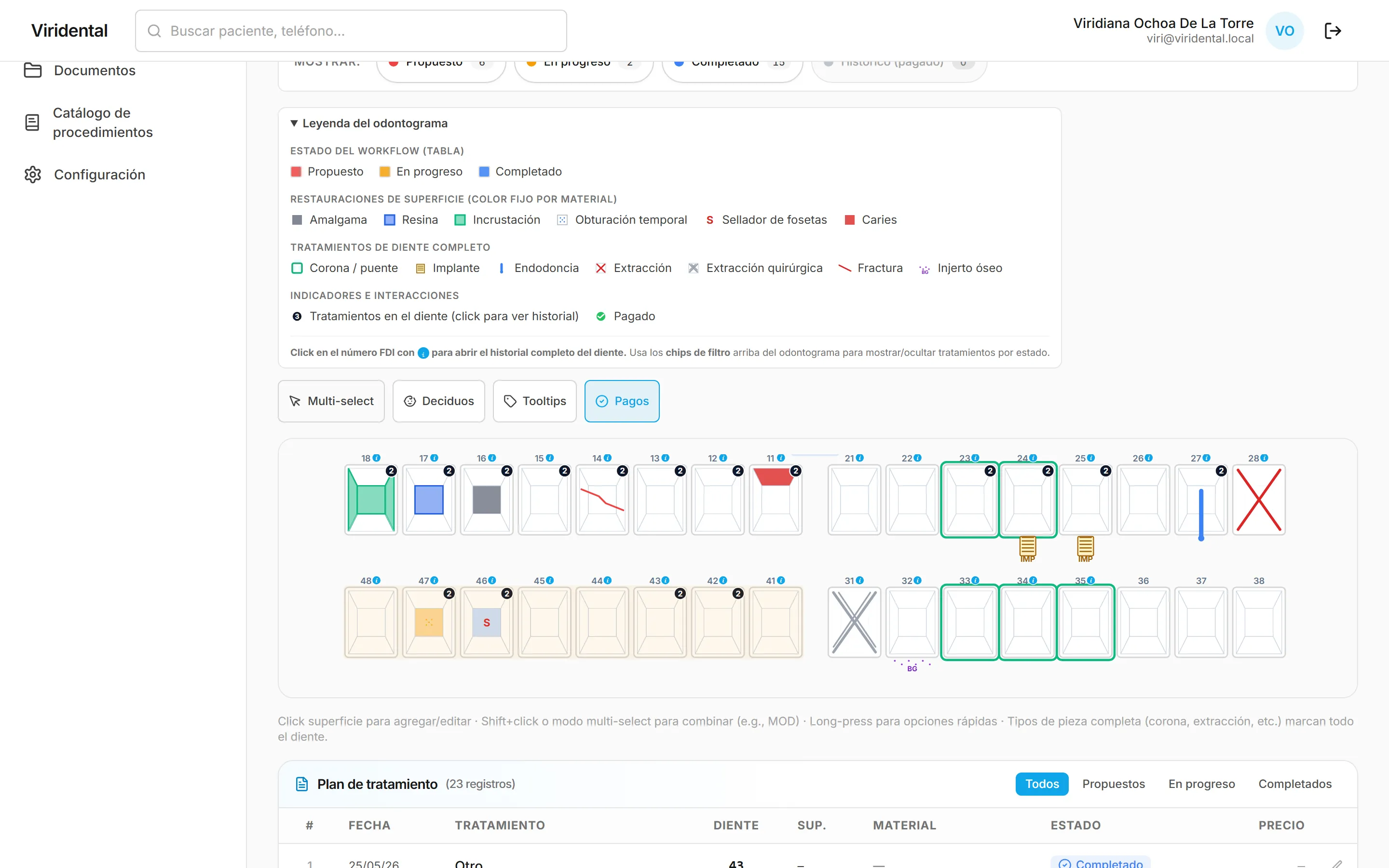1389x868 pixels.
Task: Show the En progreso treatments tab
Action: [1201, 784]
